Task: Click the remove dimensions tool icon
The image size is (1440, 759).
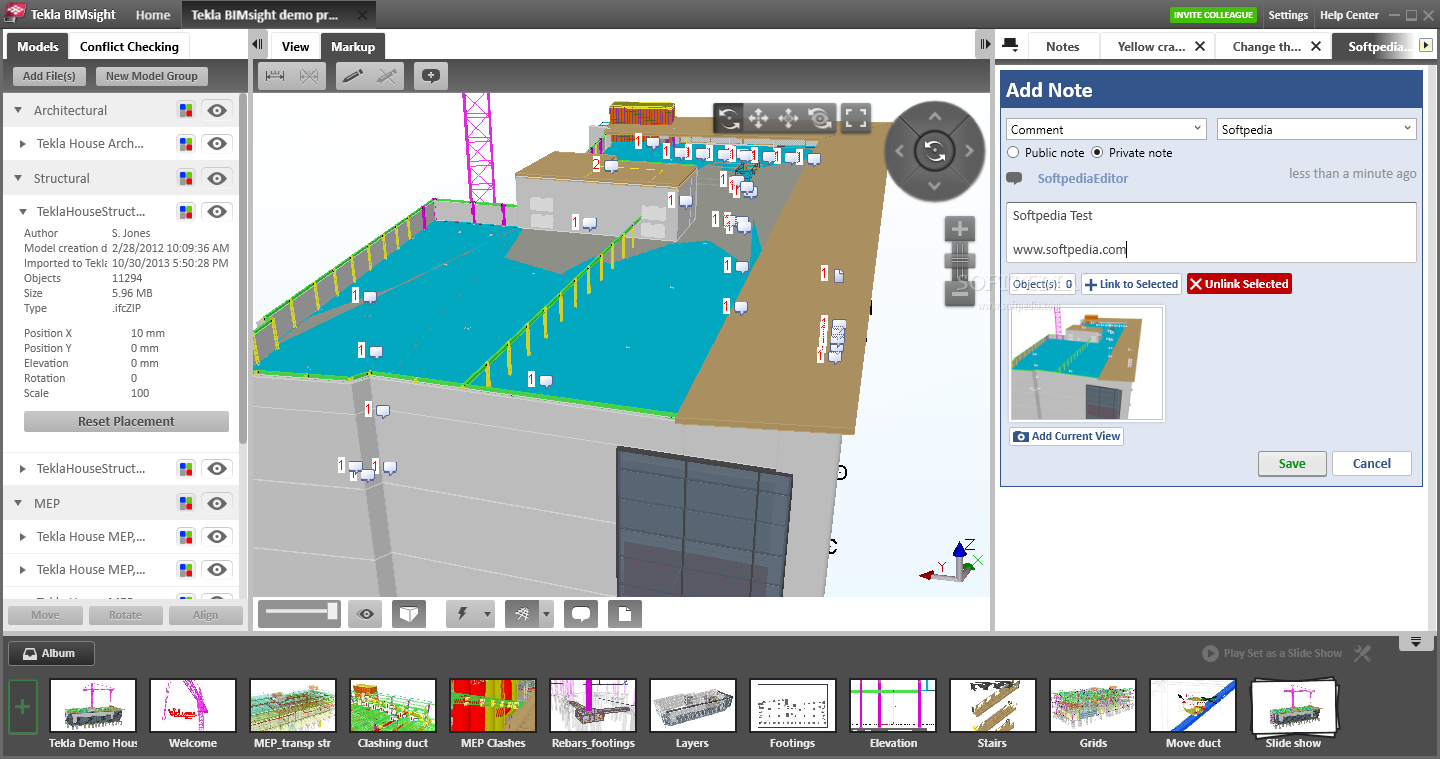Action: coord(309,76)
